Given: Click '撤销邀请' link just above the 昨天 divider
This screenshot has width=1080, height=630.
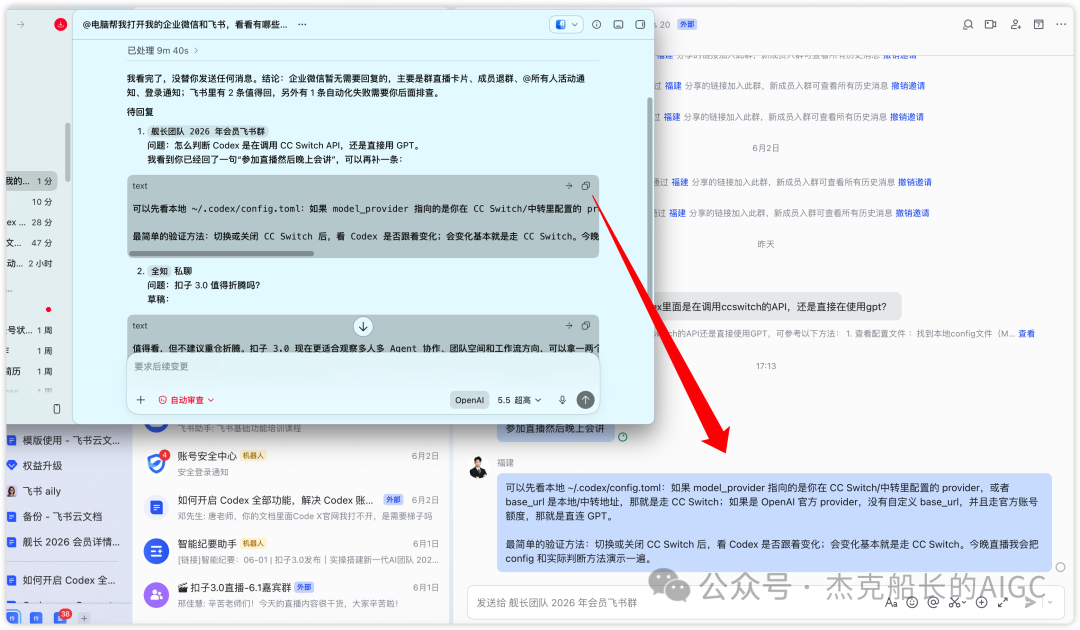Looking at the screenshot, I should (x=912, y=213).
